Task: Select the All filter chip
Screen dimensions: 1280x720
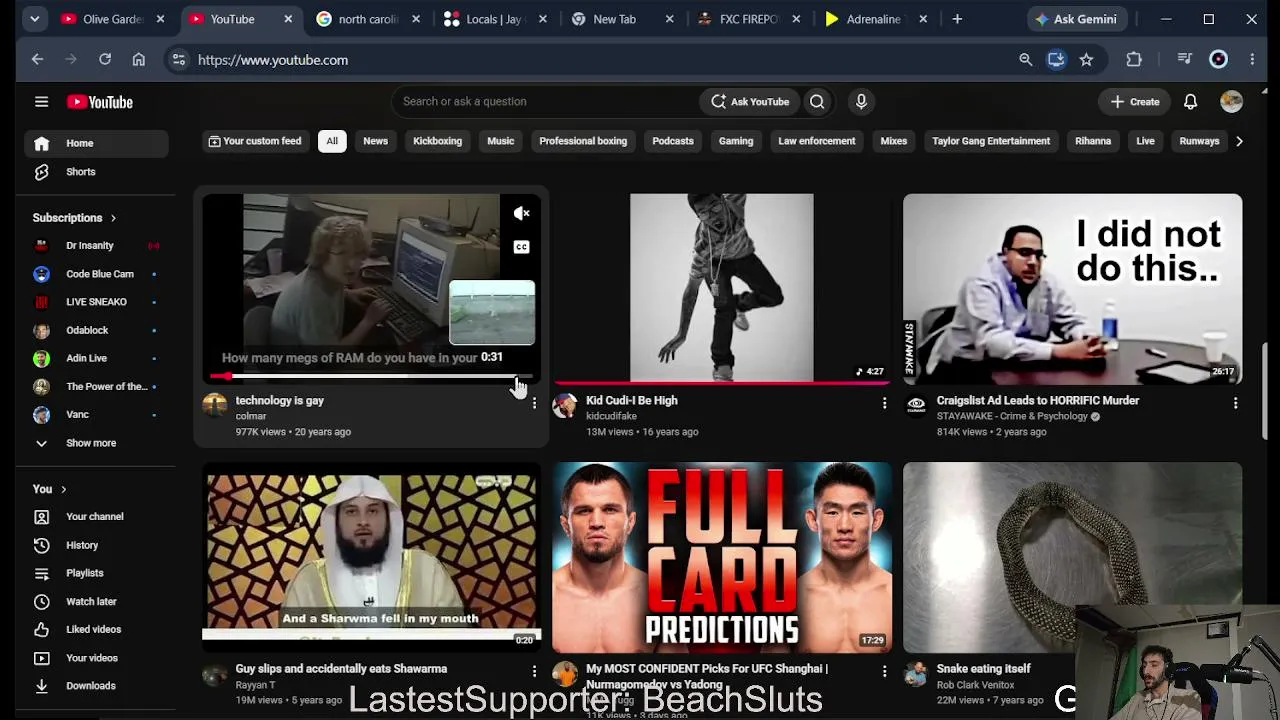Action: tap(332, 141)
